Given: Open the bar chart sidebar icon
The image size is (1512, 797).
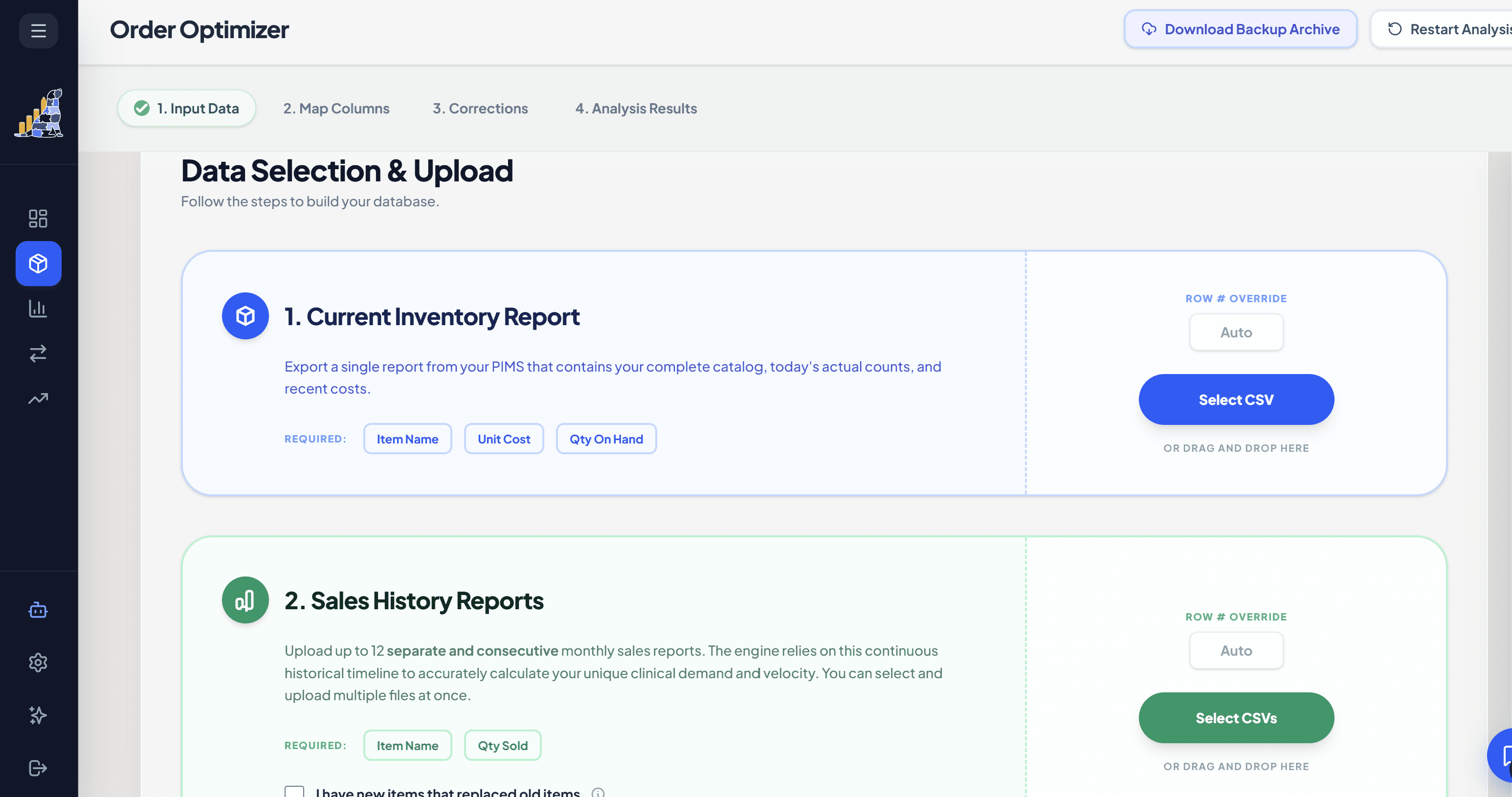Looking at the screenshot, I should 38,308.
